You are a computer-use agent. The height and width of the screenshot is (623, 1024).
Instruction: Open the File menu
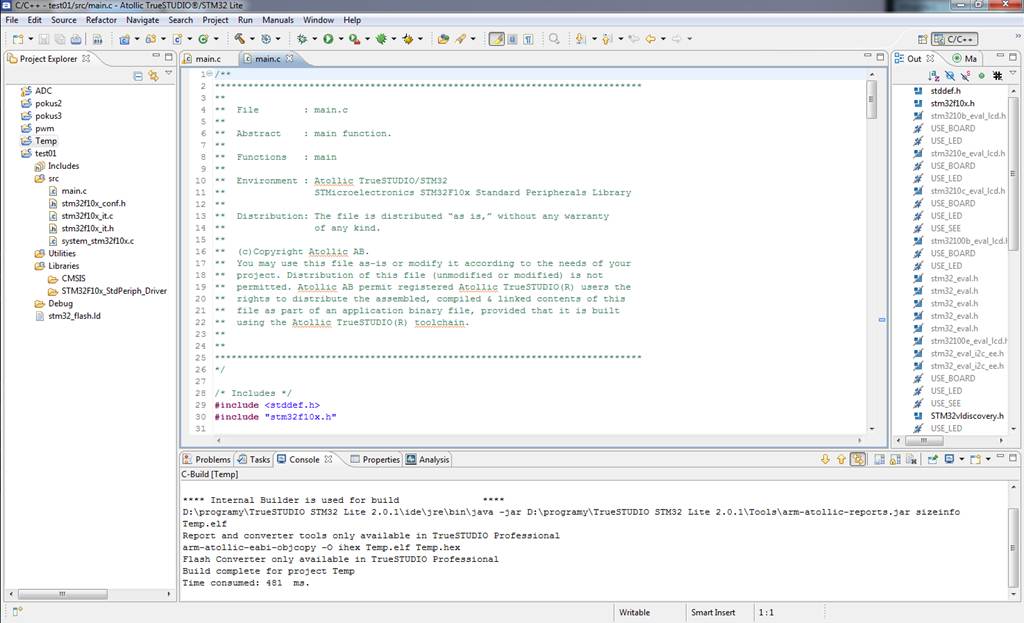pos(12,20)
